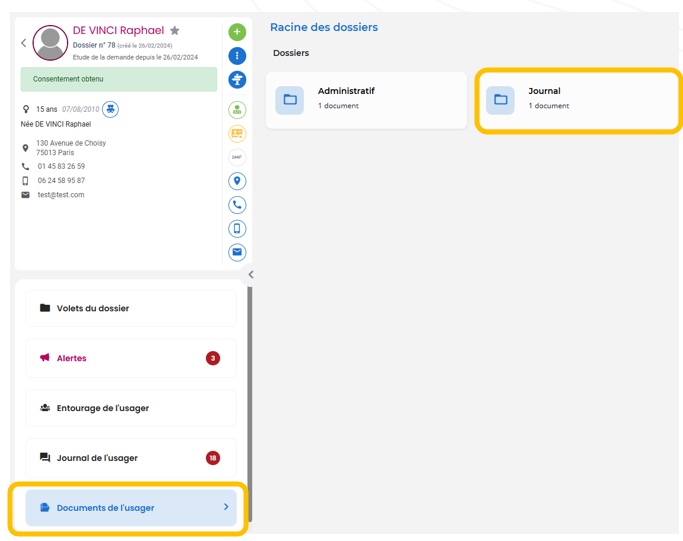The image size is (683, 541).
Task: Expand Documents de l'usager chevron arrow
Action: [x=226, y=507]
